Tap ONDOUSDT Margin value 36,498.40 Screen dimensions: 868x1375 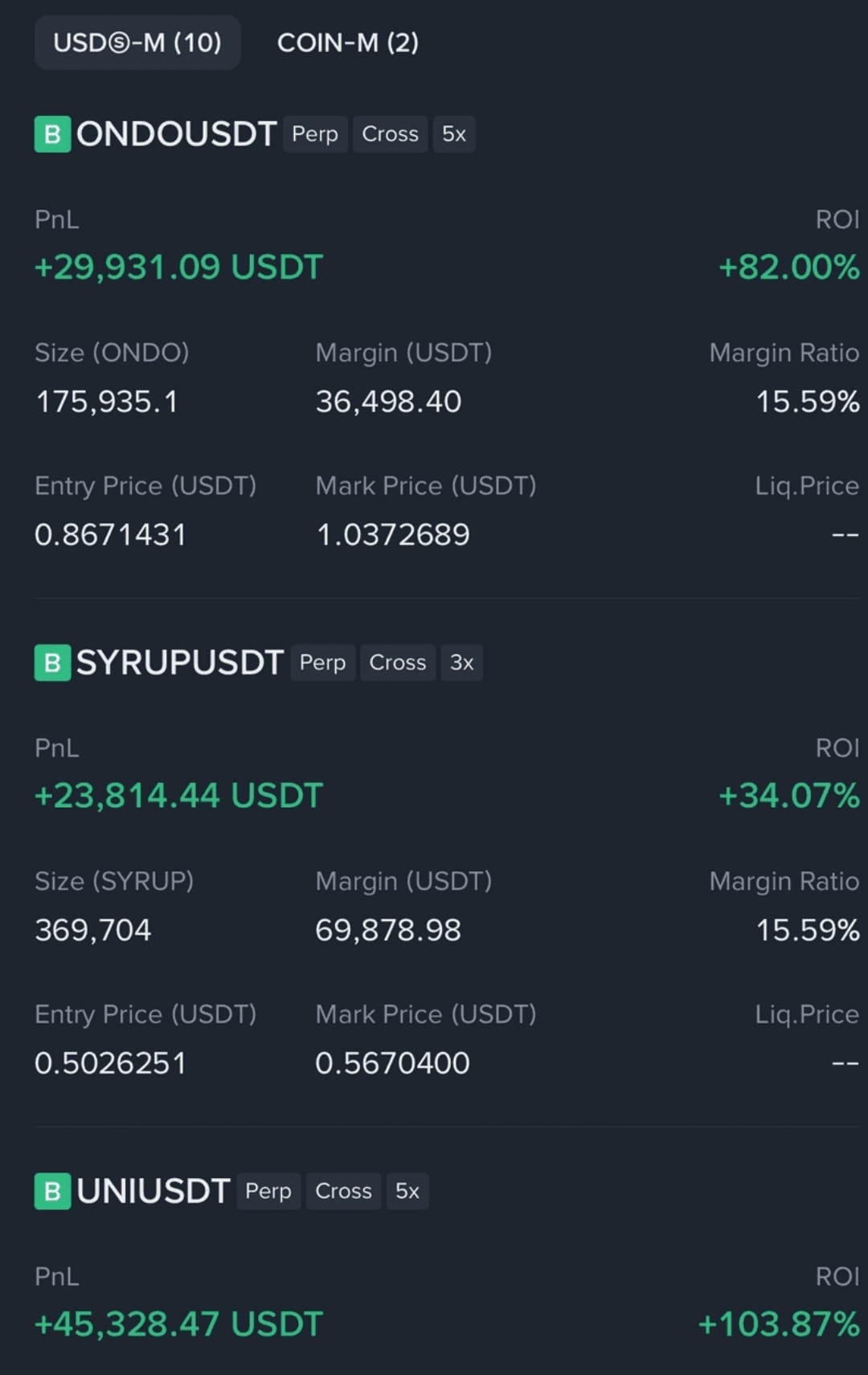[x=388, y=402]
